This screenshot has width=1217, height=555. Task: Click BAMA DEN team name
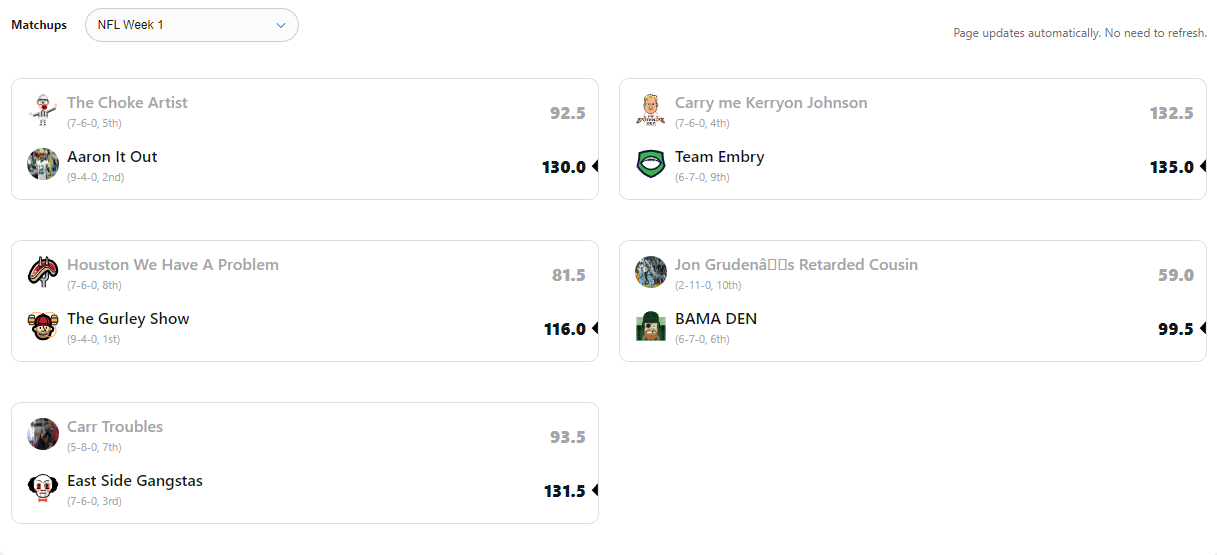716,319
